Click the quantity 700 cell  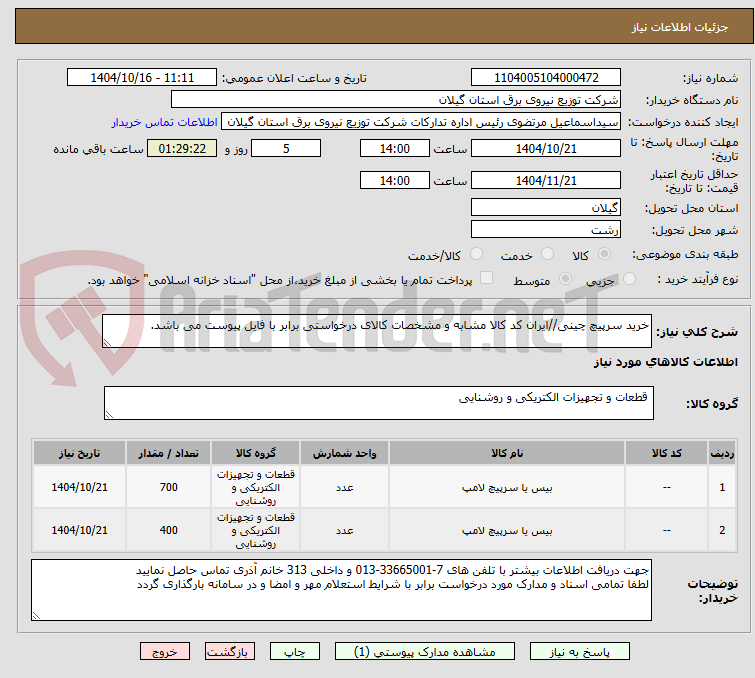(169, 487)
